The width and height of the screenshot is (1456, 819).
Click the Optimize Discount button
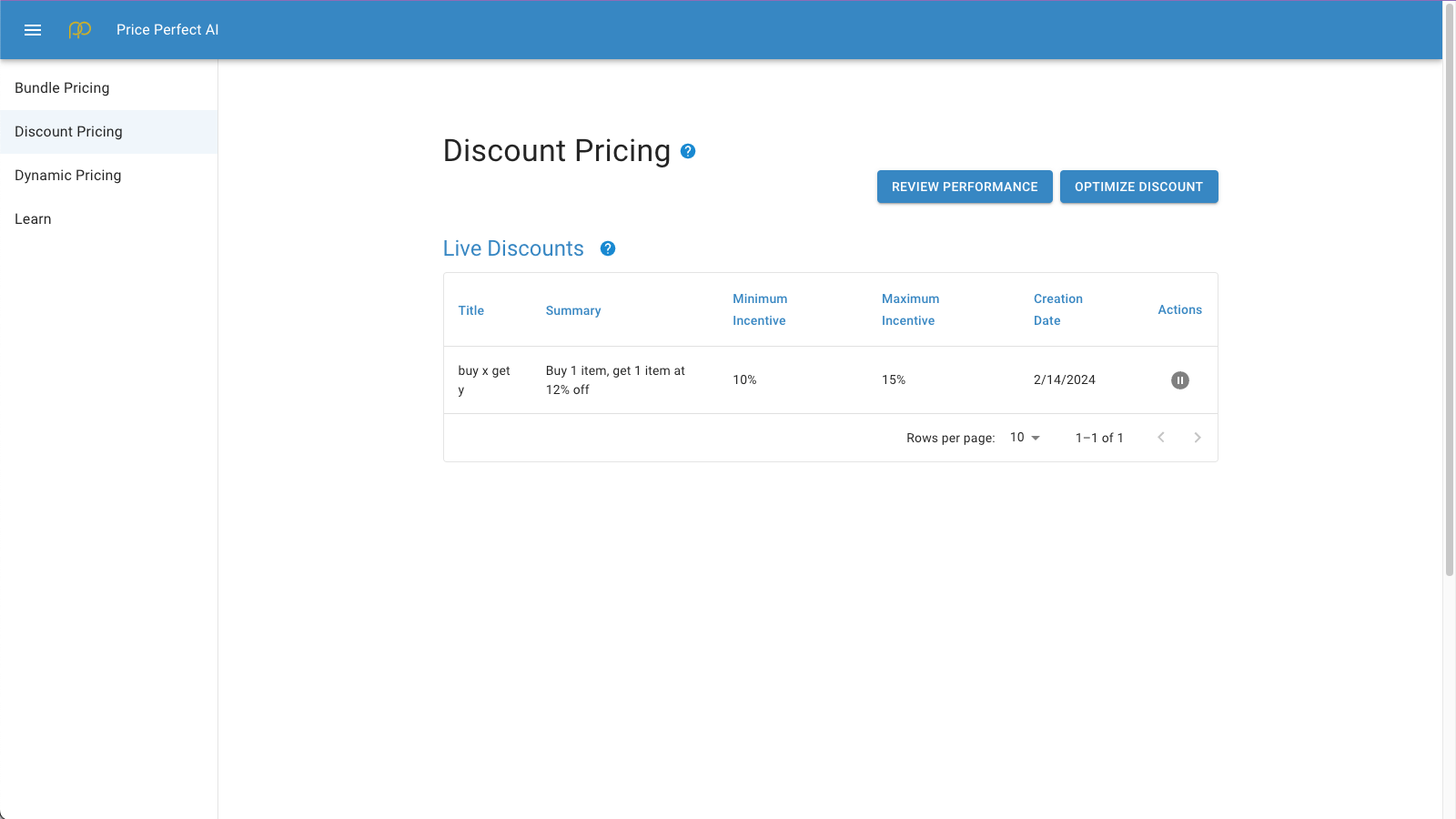(1138, 186)
